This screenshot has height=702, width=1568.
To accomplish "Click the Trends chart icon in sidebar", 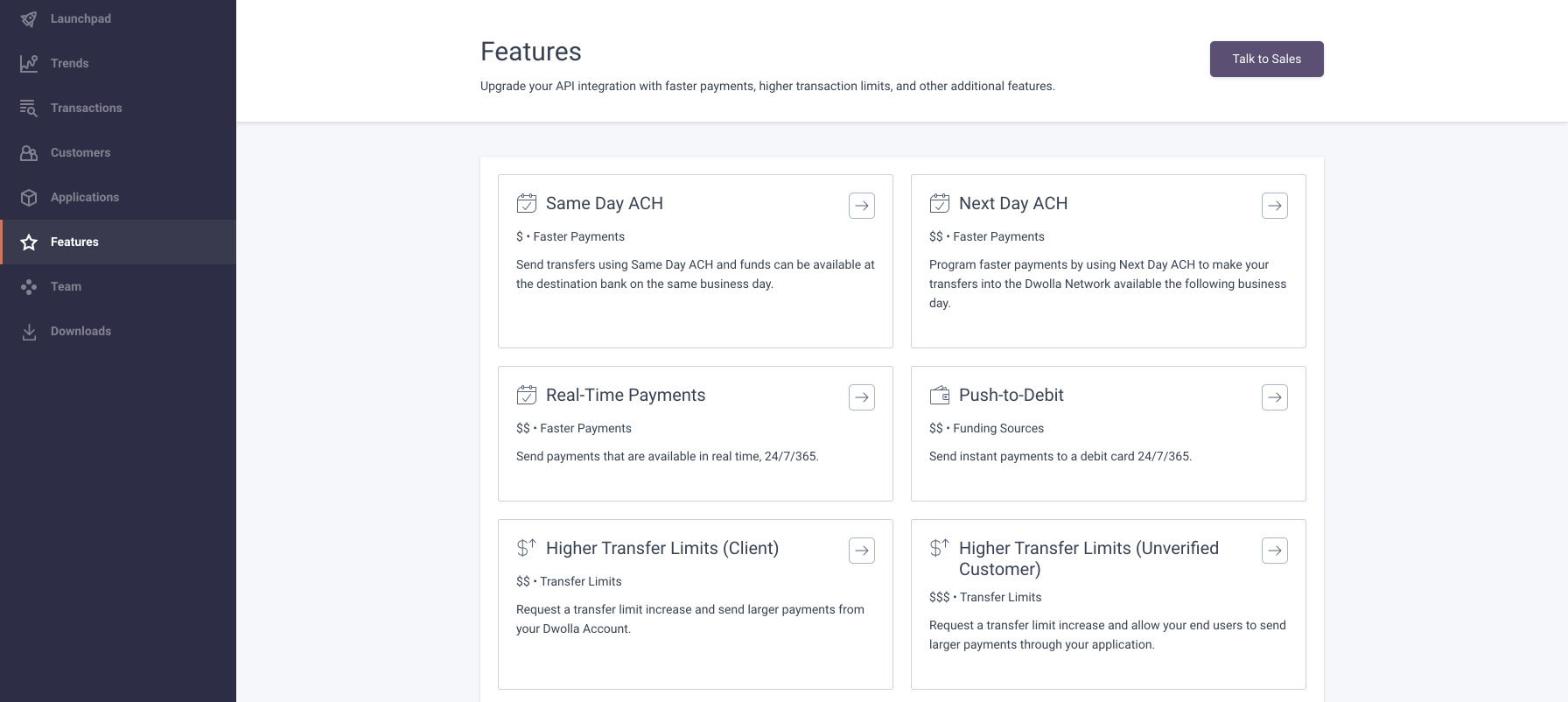I will (x=29, y=63).
